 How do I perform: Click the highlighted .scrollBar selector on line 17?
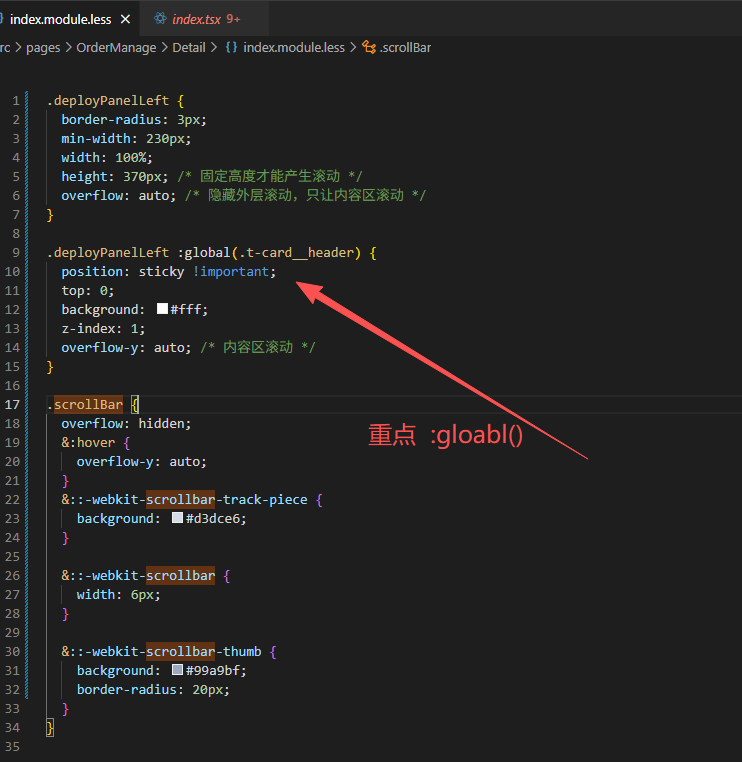85,404
